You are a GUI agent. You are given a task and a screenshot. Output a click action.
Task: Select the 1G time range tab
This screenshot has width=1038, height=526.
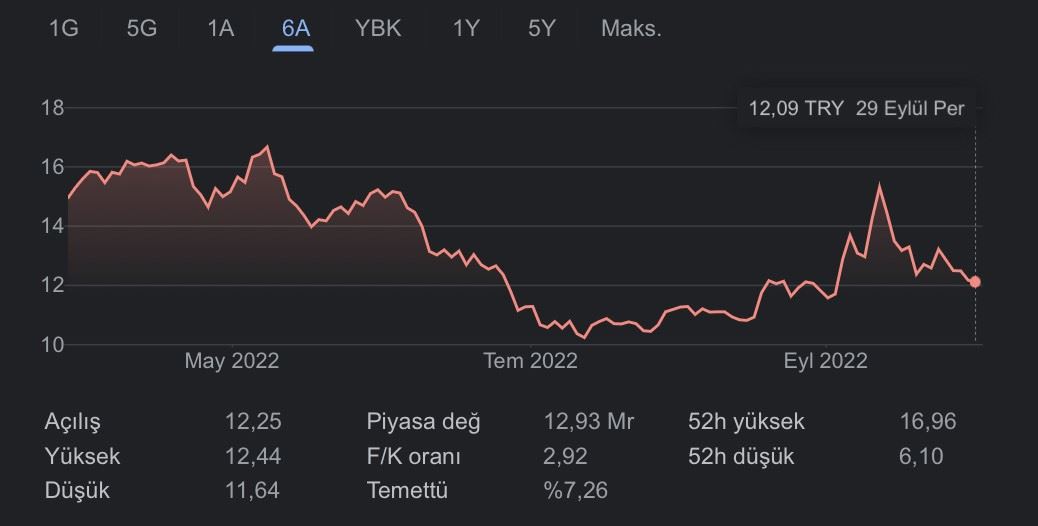[64, 28]
